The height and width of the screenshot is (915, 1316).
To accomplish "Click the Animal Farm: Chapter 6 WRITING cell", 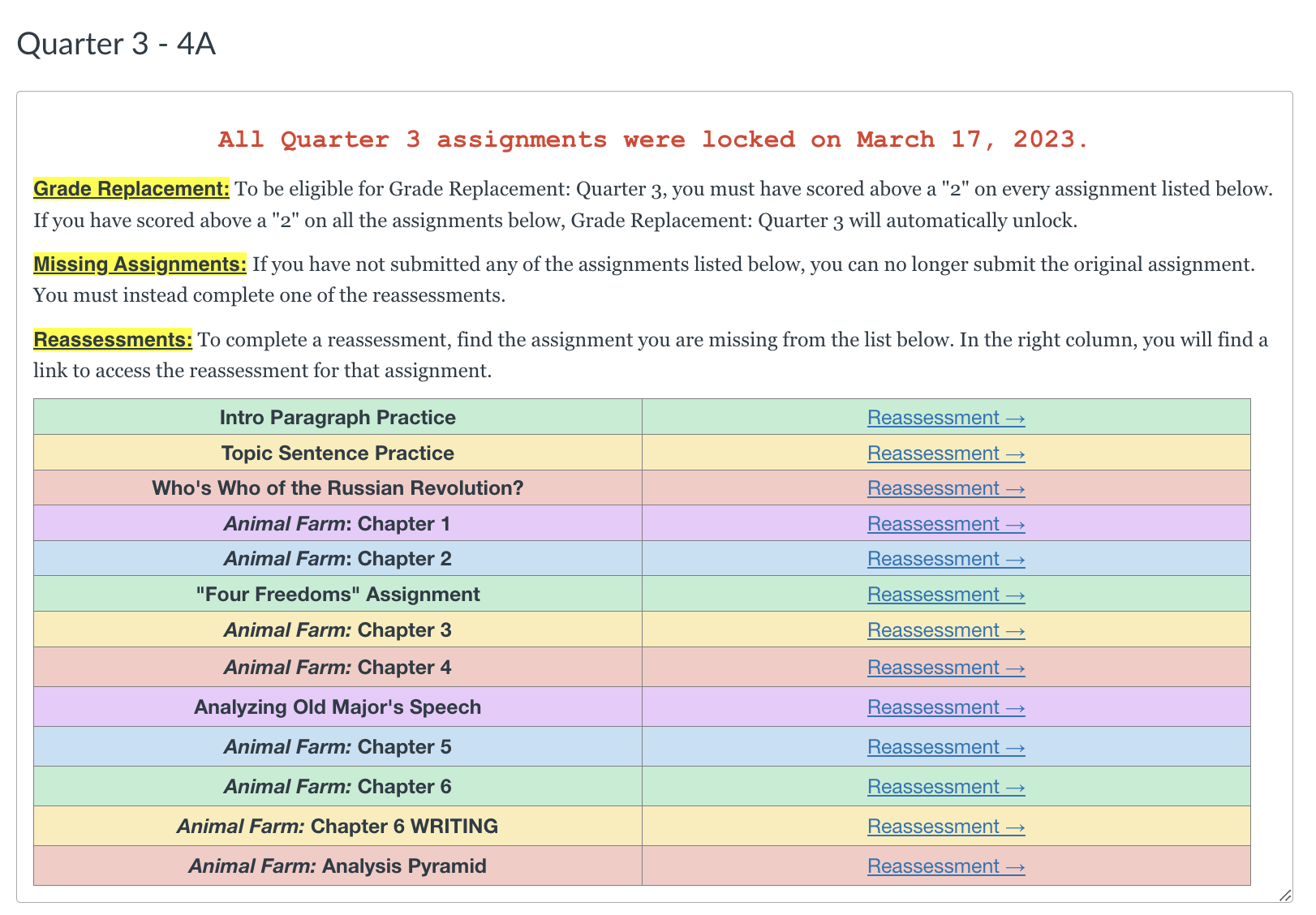I will click(338, 826).
